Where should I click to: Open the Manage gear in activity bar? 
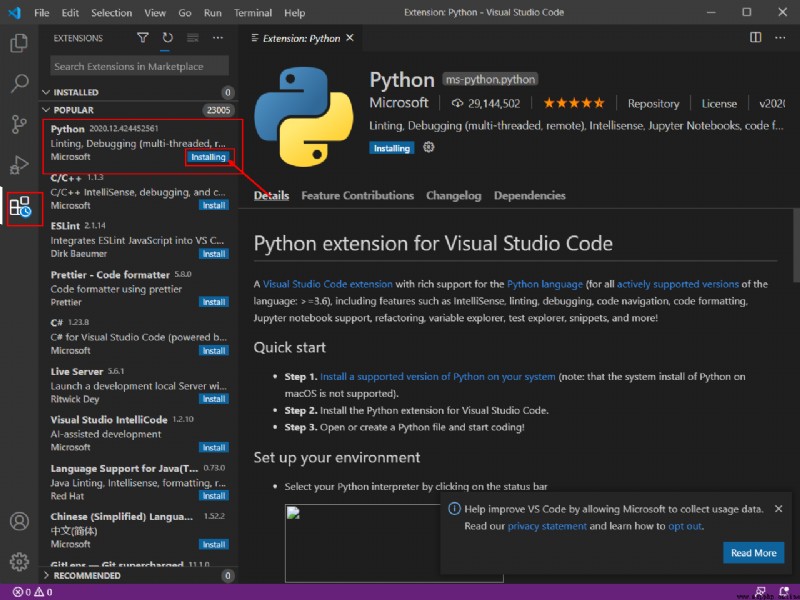(x=19, y=561)
